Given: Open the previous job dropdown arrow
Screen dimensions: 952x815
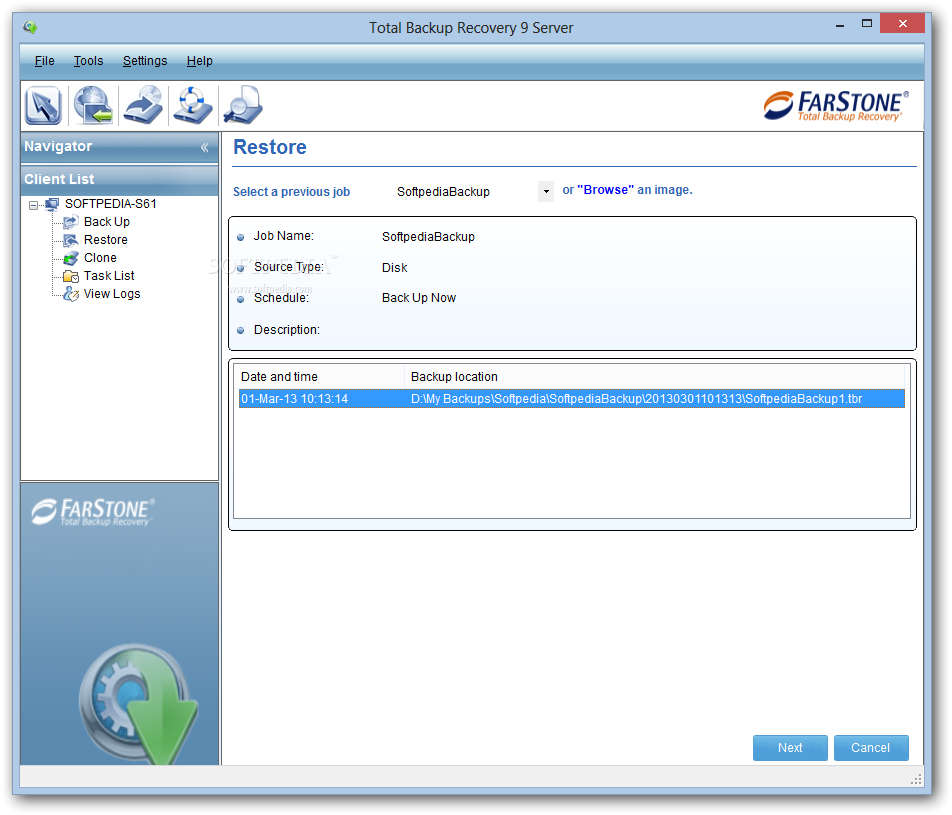Looking at the screenshot, I should coord(546,191).
